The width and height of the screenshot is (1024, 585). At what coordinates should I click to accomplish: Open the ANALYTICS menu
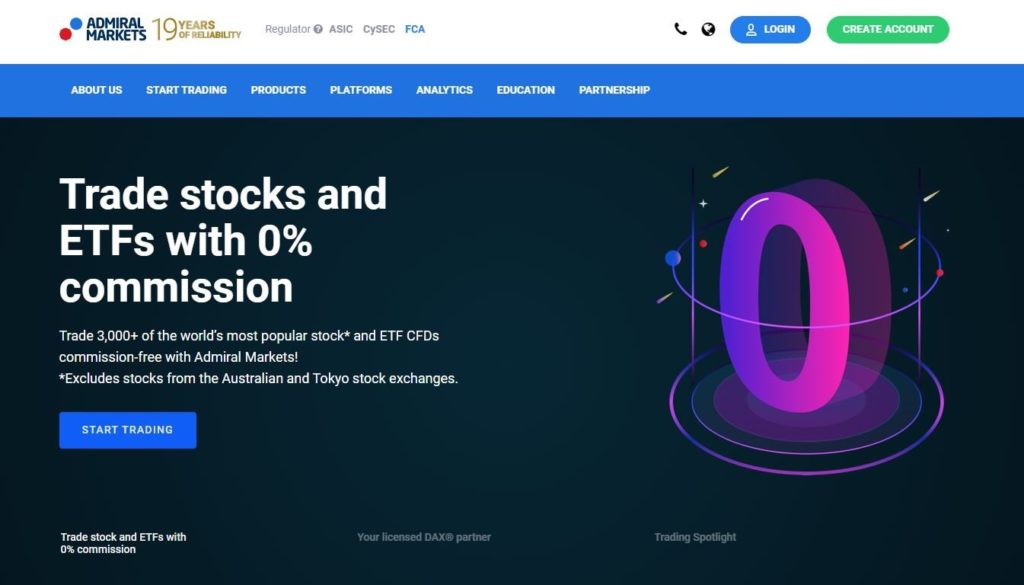click(x=445, y=90)
